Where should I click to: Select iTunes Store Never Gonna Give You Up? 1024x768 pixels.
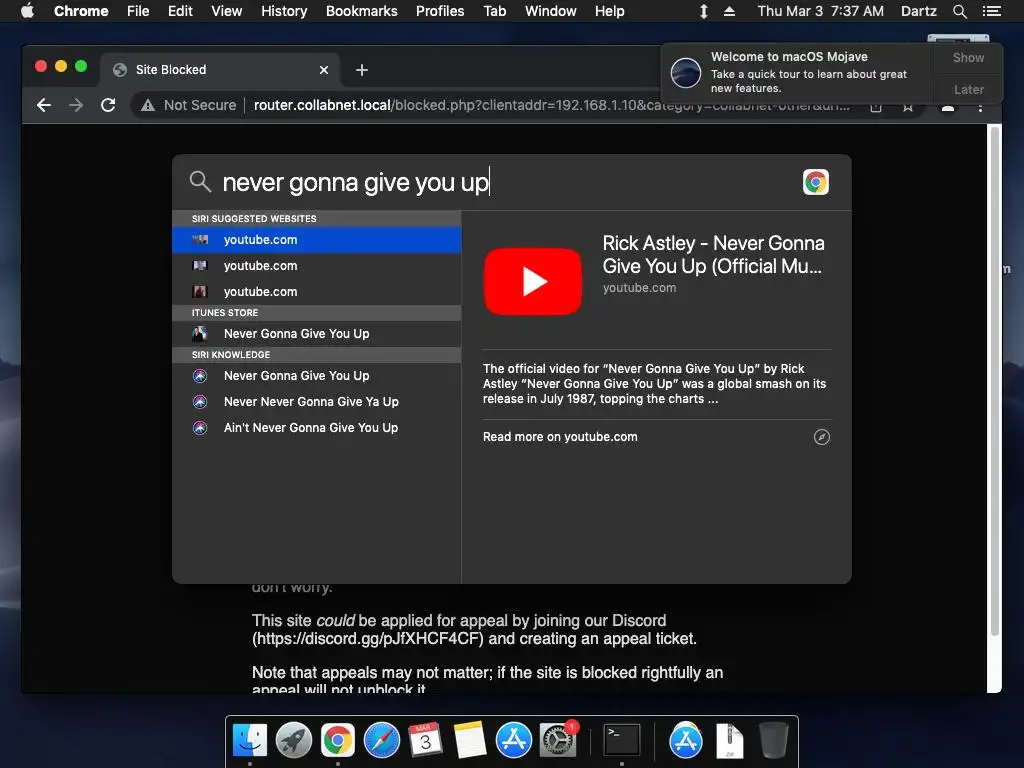coord(317,334)
